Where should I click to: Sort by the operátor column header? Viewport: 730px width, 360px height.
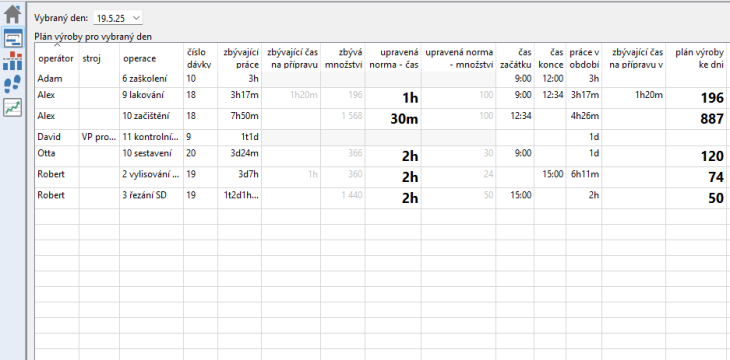pyautogui.click(x=56, y=58)
